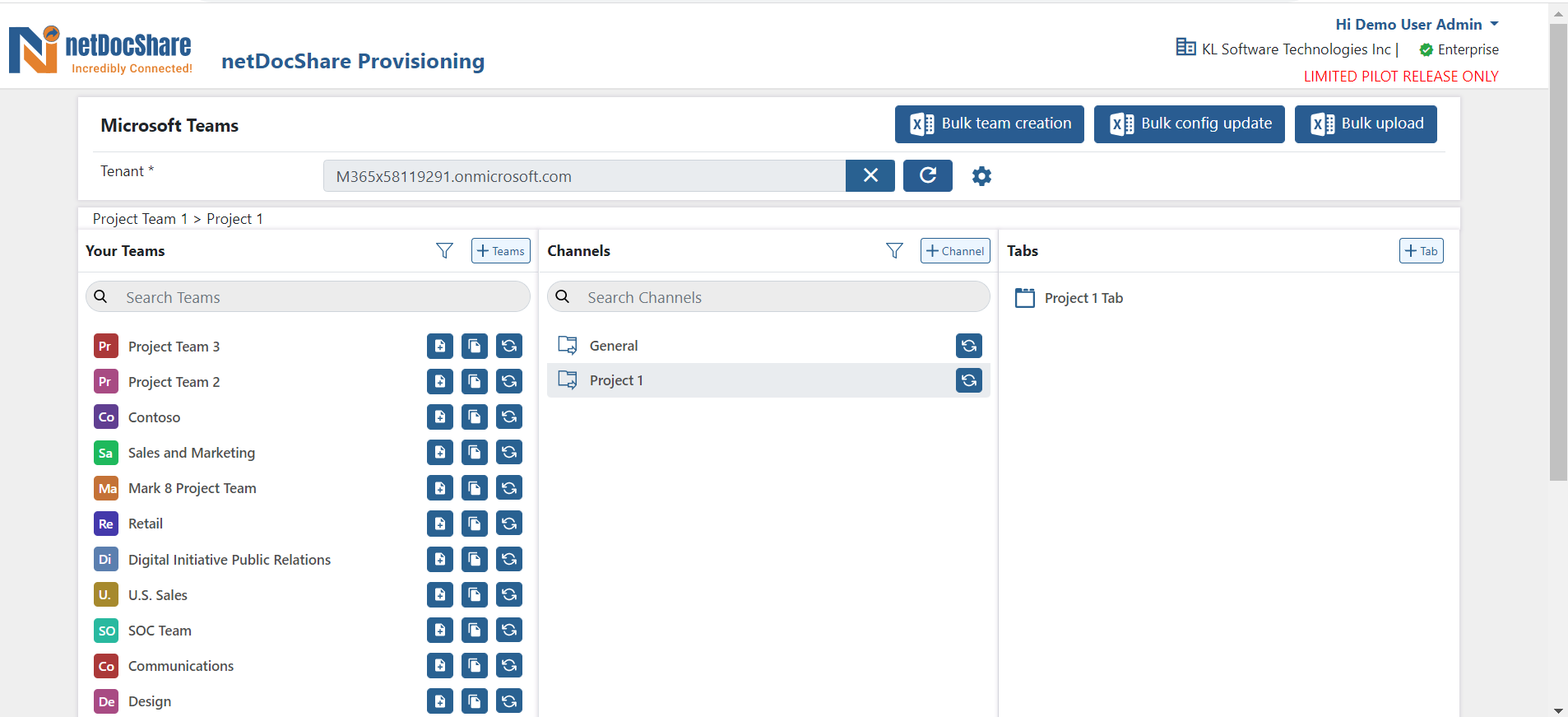Click copy icon for Communications team
This screenshot has width=1568, height=717.
[x=475, y=665]
